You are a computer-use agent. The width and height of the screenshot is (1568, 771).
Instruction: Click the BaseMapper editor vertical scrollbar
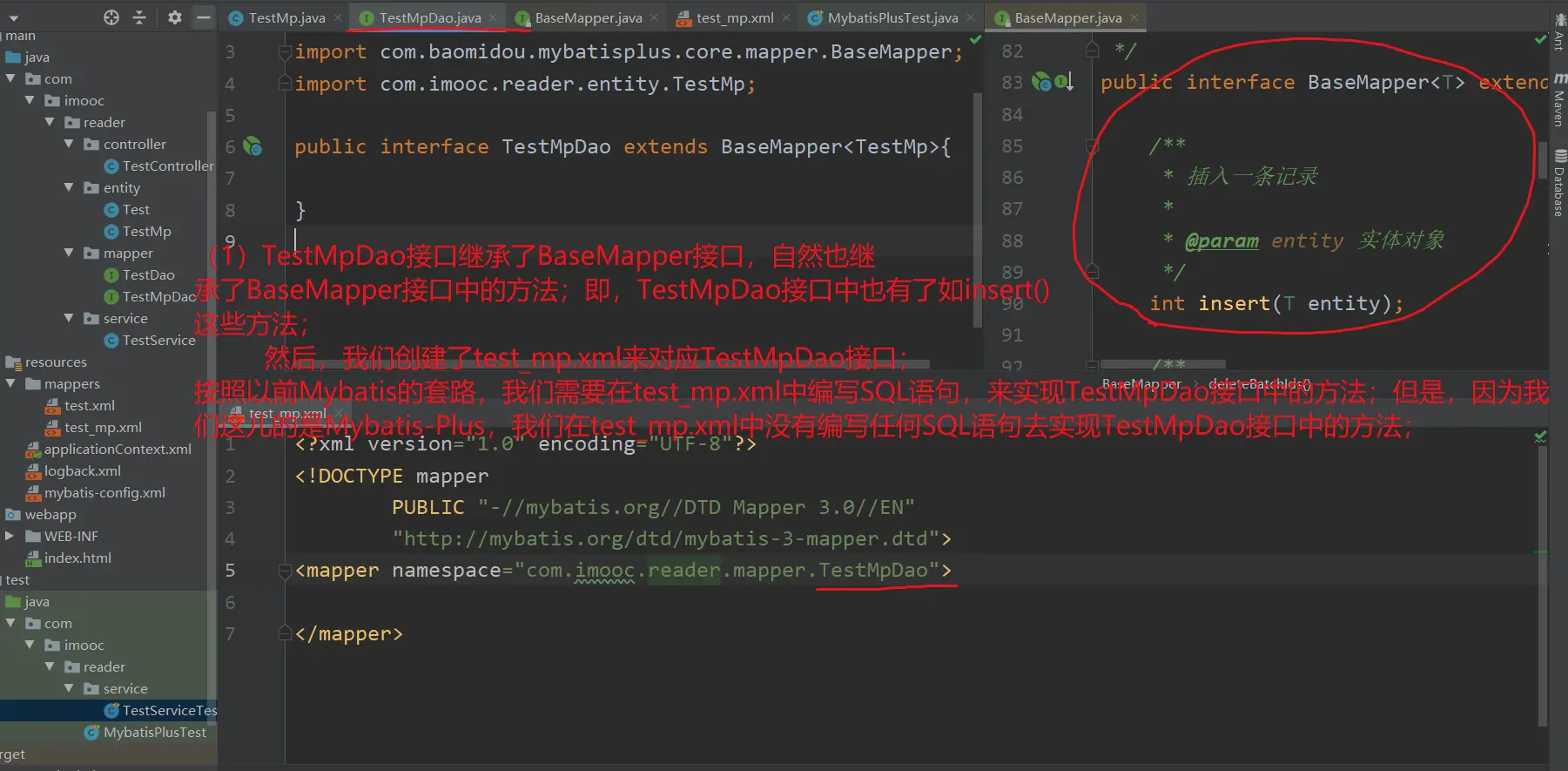coord(1543,161)
